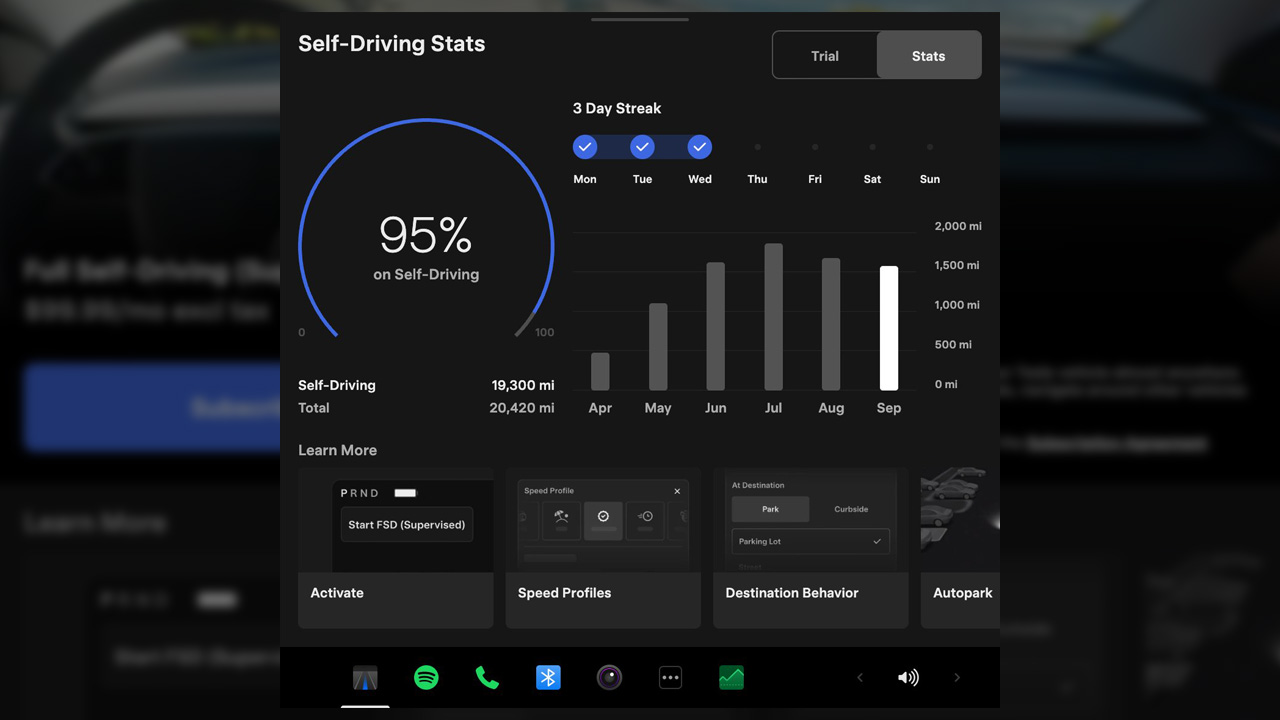This screenshot has height=720, width=1280.
Task: Open the all apps ellipsis icon
Action: [670, 678]
